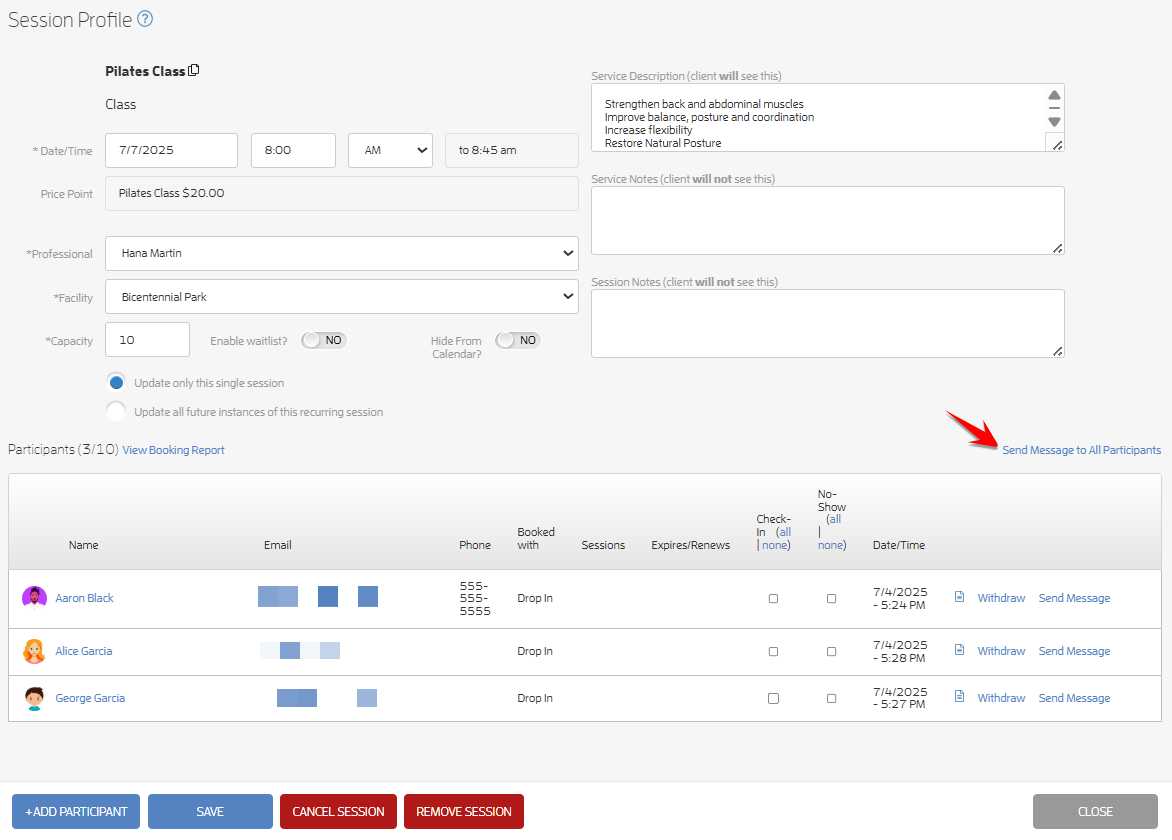Select Update only this single session
Image resolution: width=1172 pixels, height=840 pixels.
(116, 383)
